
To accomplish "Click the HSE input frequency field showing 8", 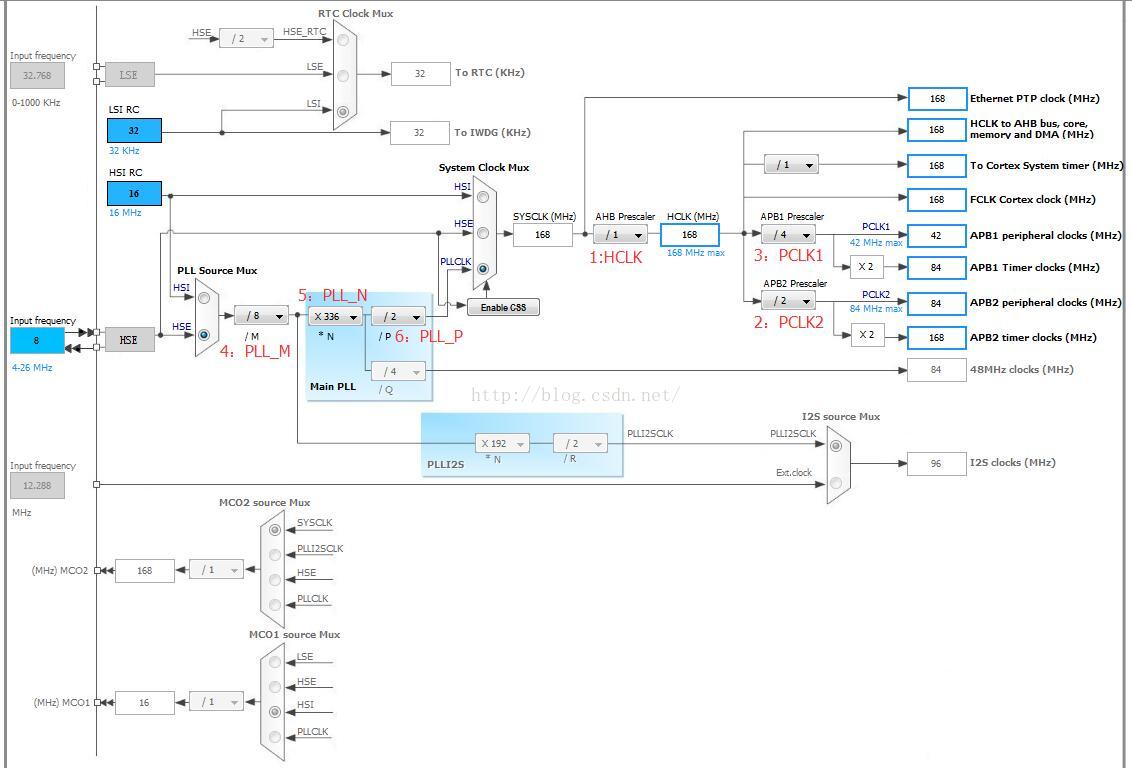I will click(38, 341).
